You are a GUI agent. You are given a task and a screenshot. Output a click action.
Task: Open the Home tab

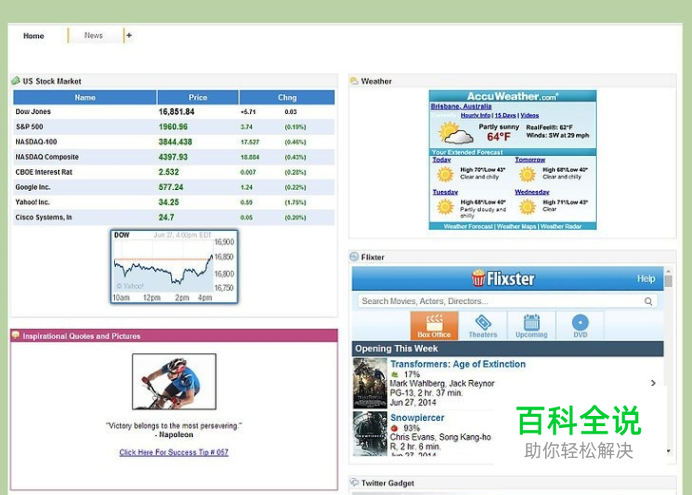pos(34,36)
